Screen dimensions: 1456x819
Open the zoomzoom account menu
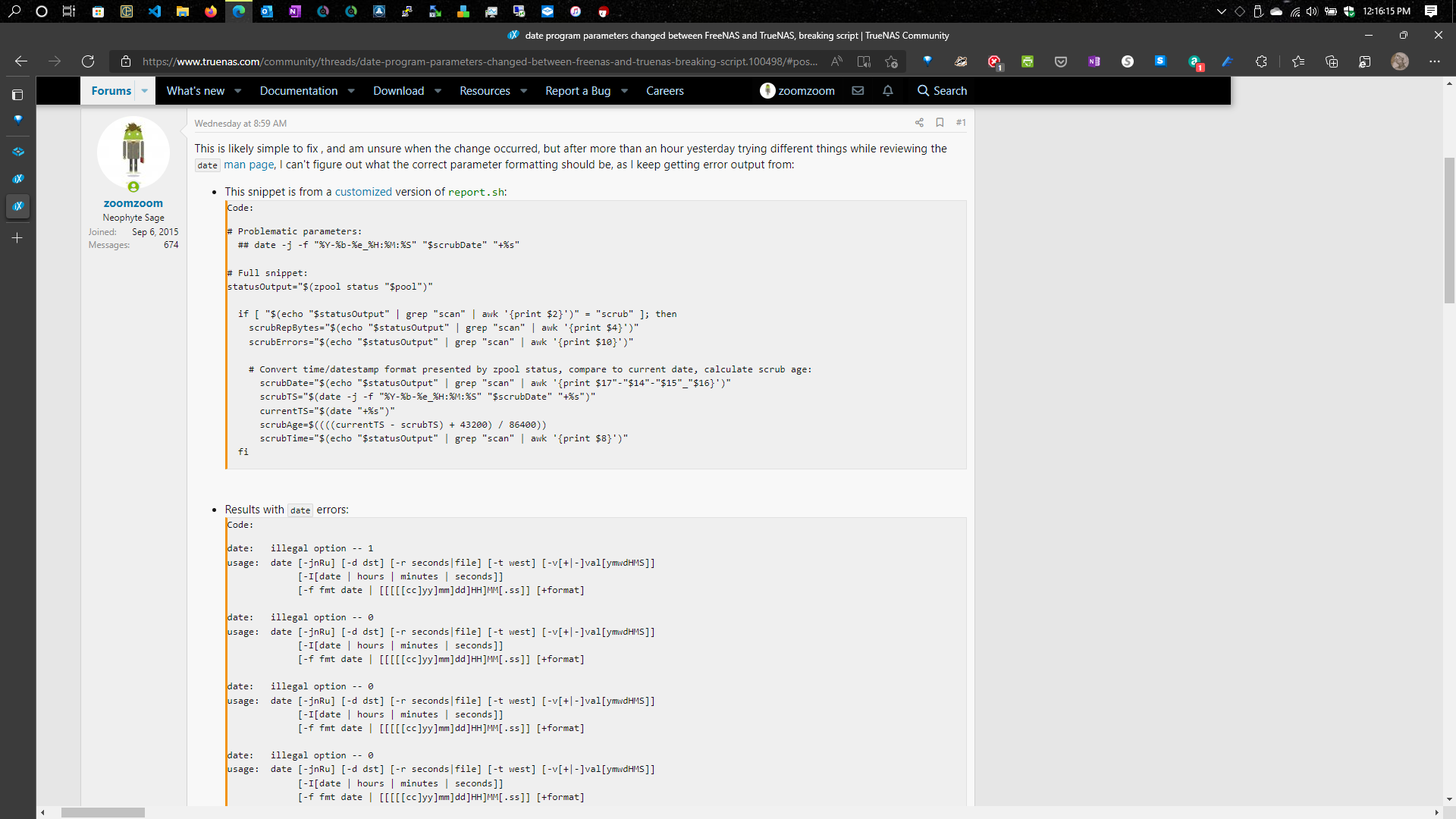click(x=797, y=90)
